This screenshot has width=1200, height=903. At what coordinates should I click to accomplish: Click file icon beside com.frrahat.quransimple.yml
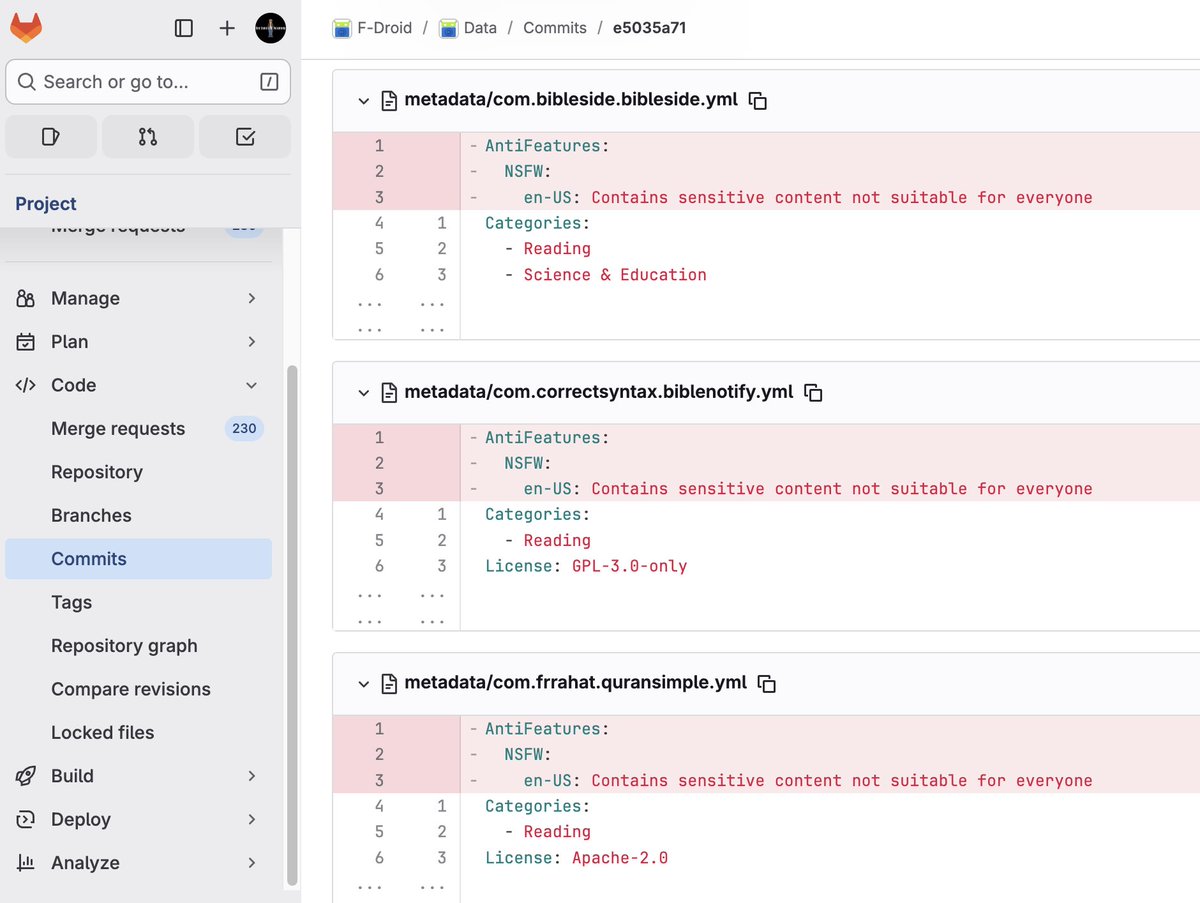389,683
